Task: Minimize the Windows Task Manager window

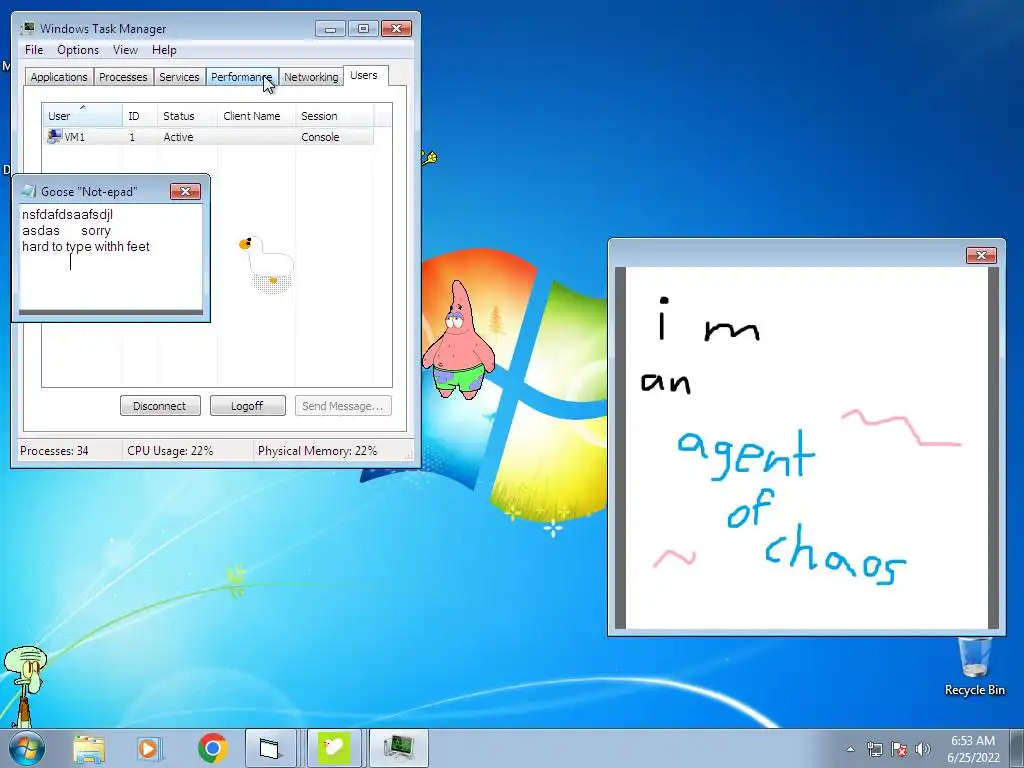Action: pos(330,29)
